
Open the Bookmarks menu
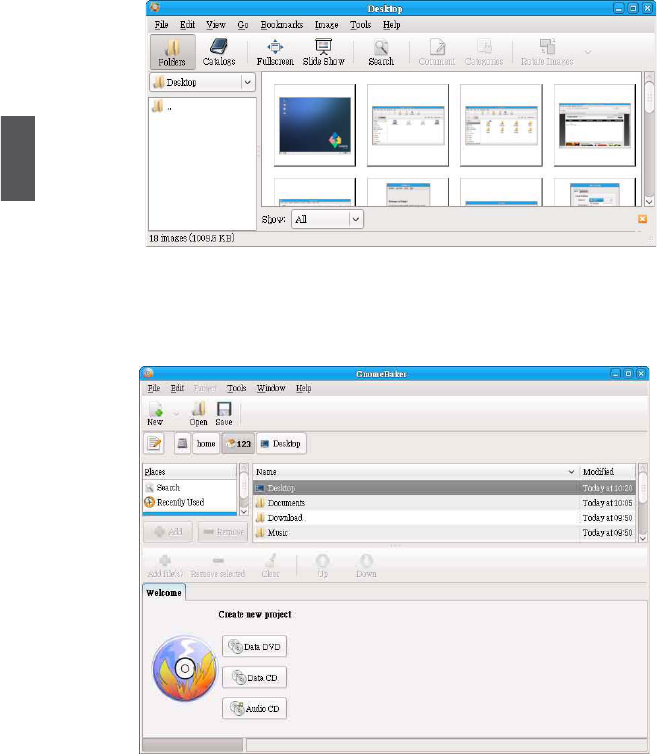pos(281,25)
